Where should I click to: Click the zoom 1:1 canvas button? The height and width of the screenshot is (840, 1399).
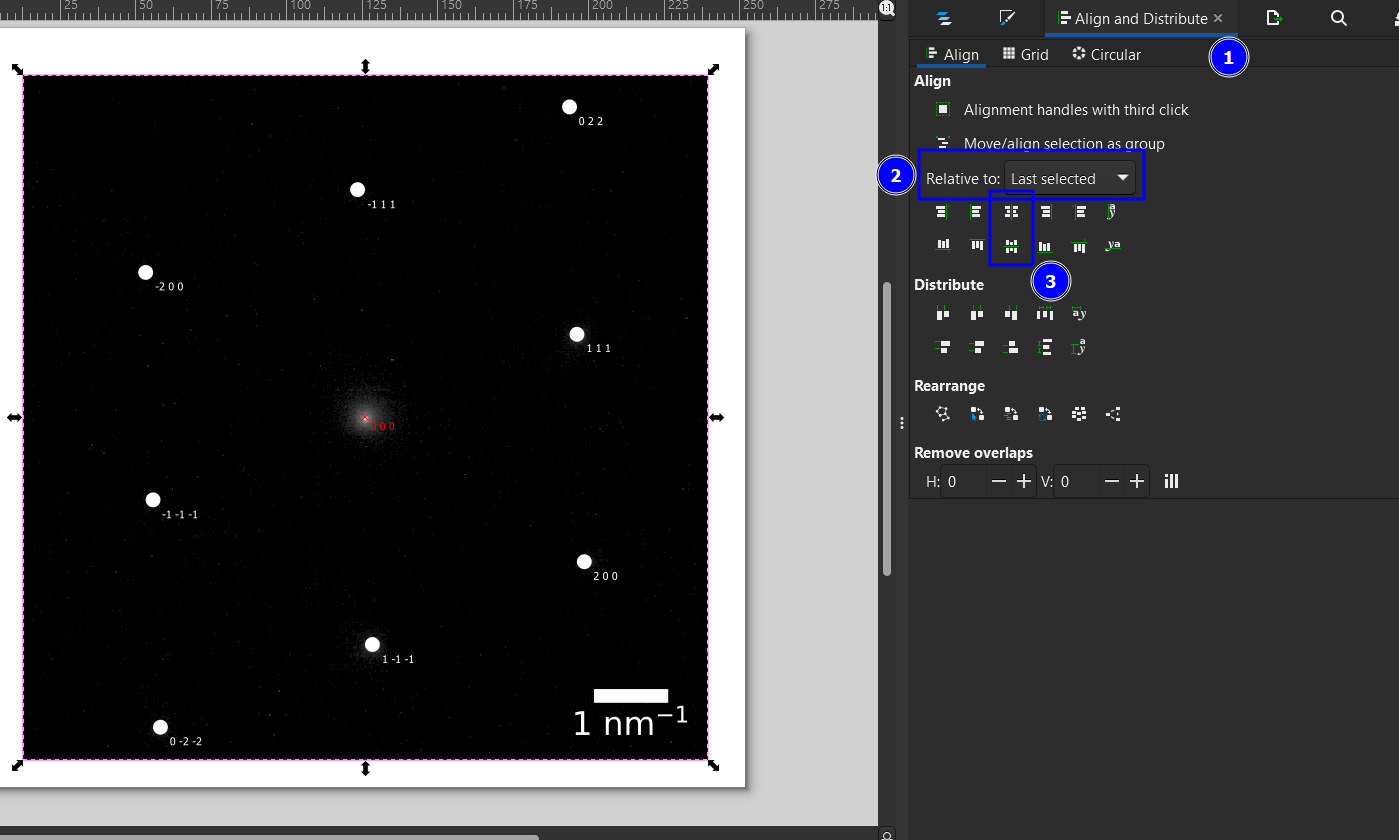(887, 8)
